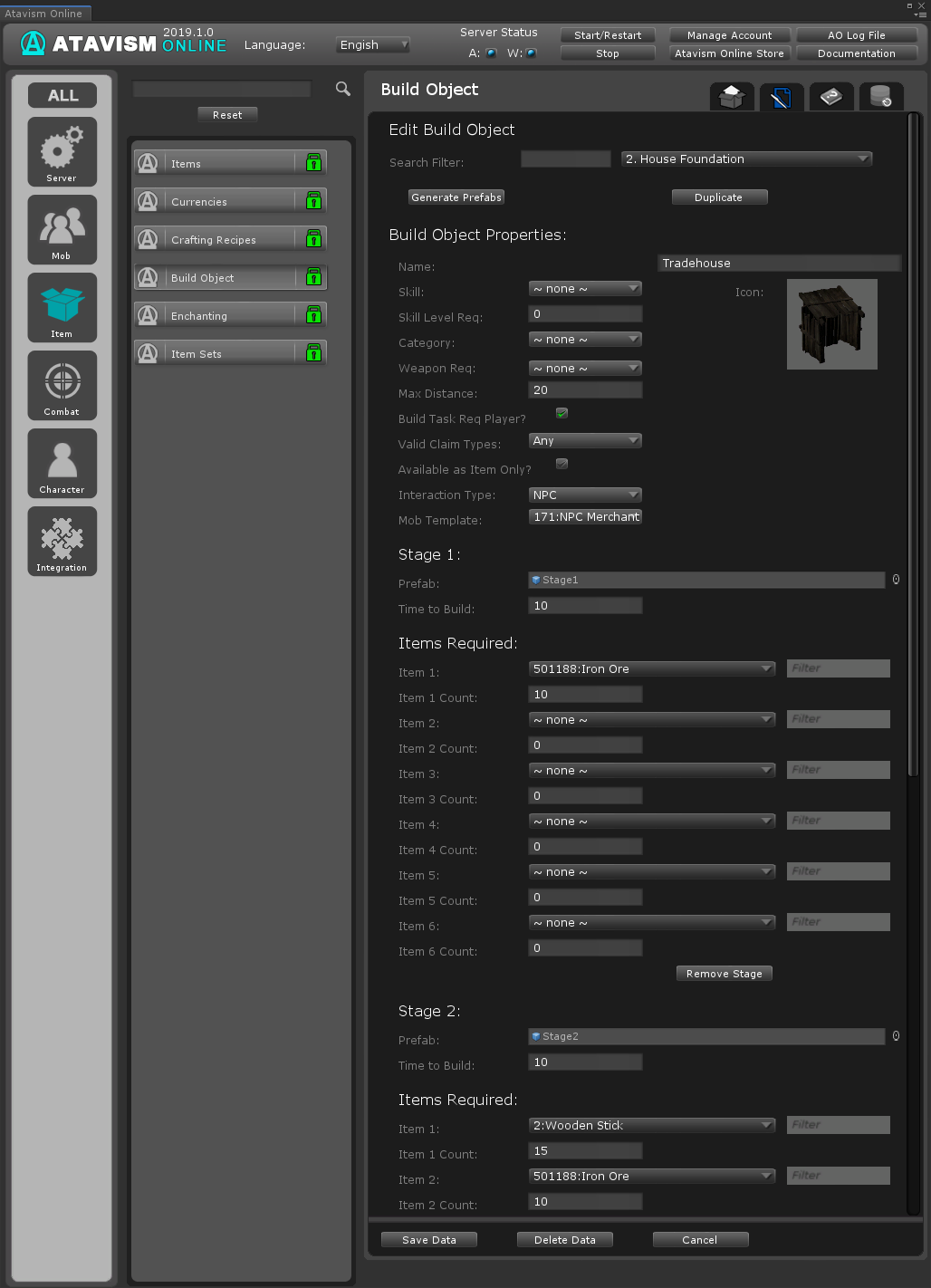
Task: Go to the Character category
Action: coord(62,463)
